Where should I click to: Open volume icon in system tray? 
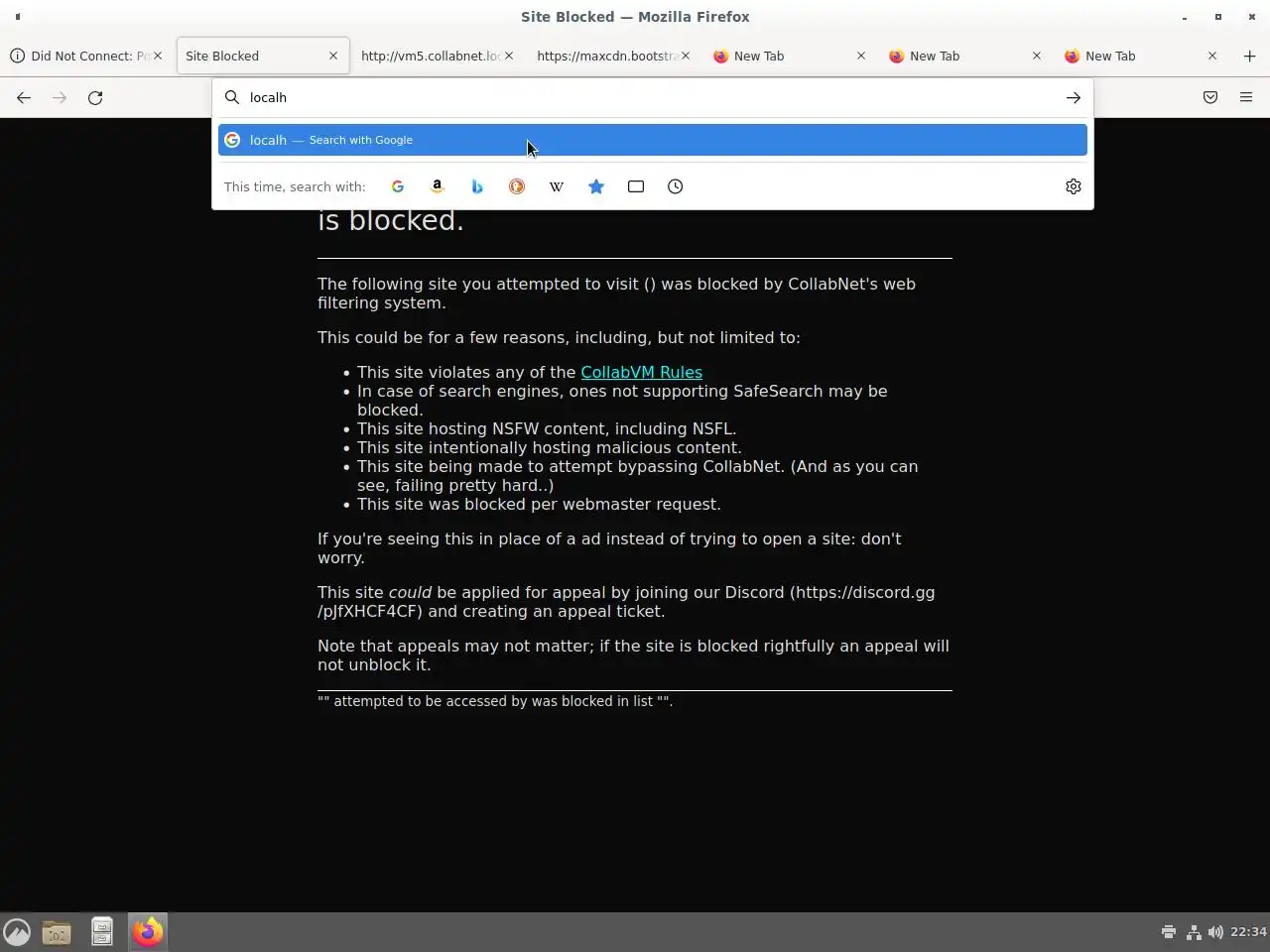pyautogui.click(x=1215, y=932)
